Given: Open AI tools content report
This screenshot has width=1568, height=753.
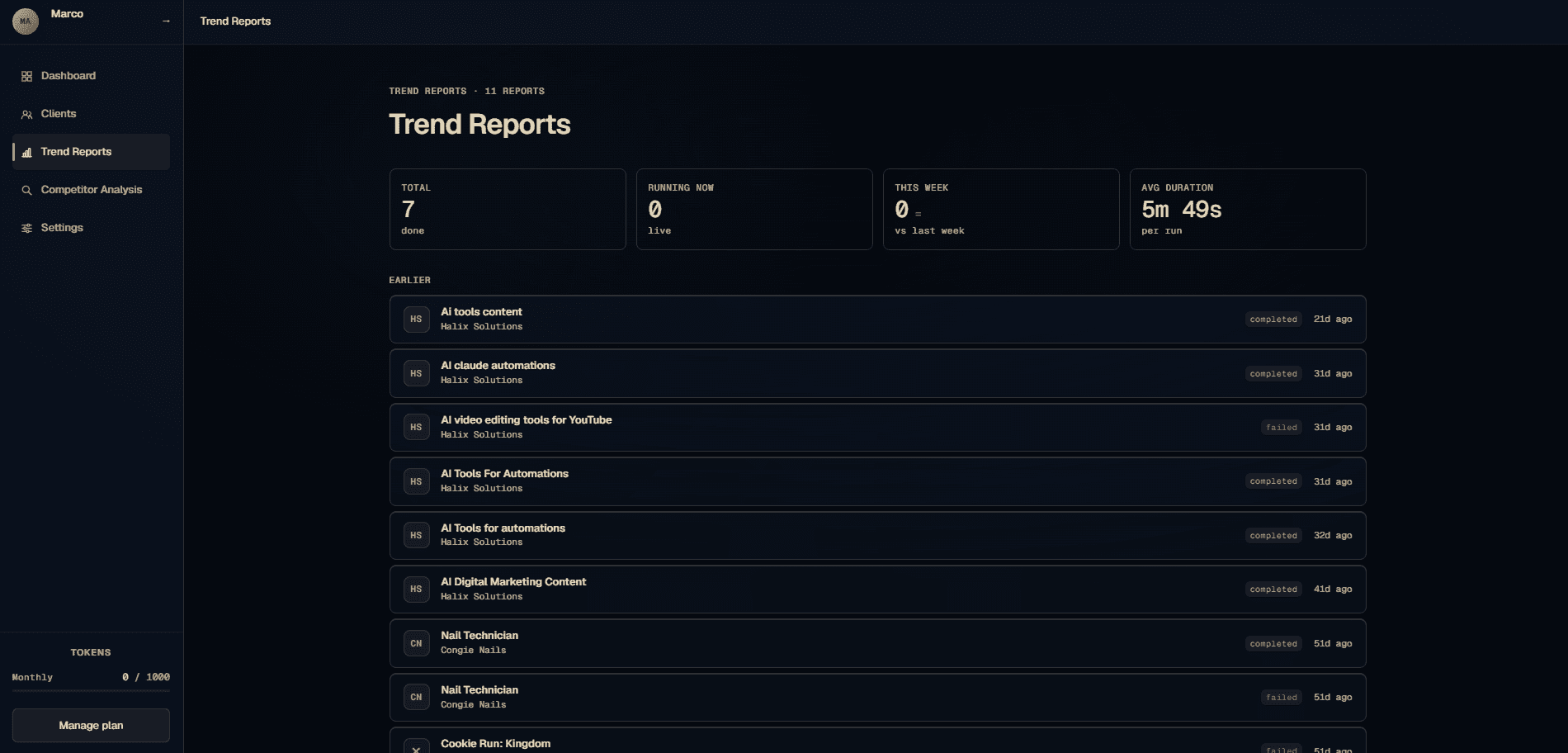Looking at the screenshot, I should coord(877,320).
